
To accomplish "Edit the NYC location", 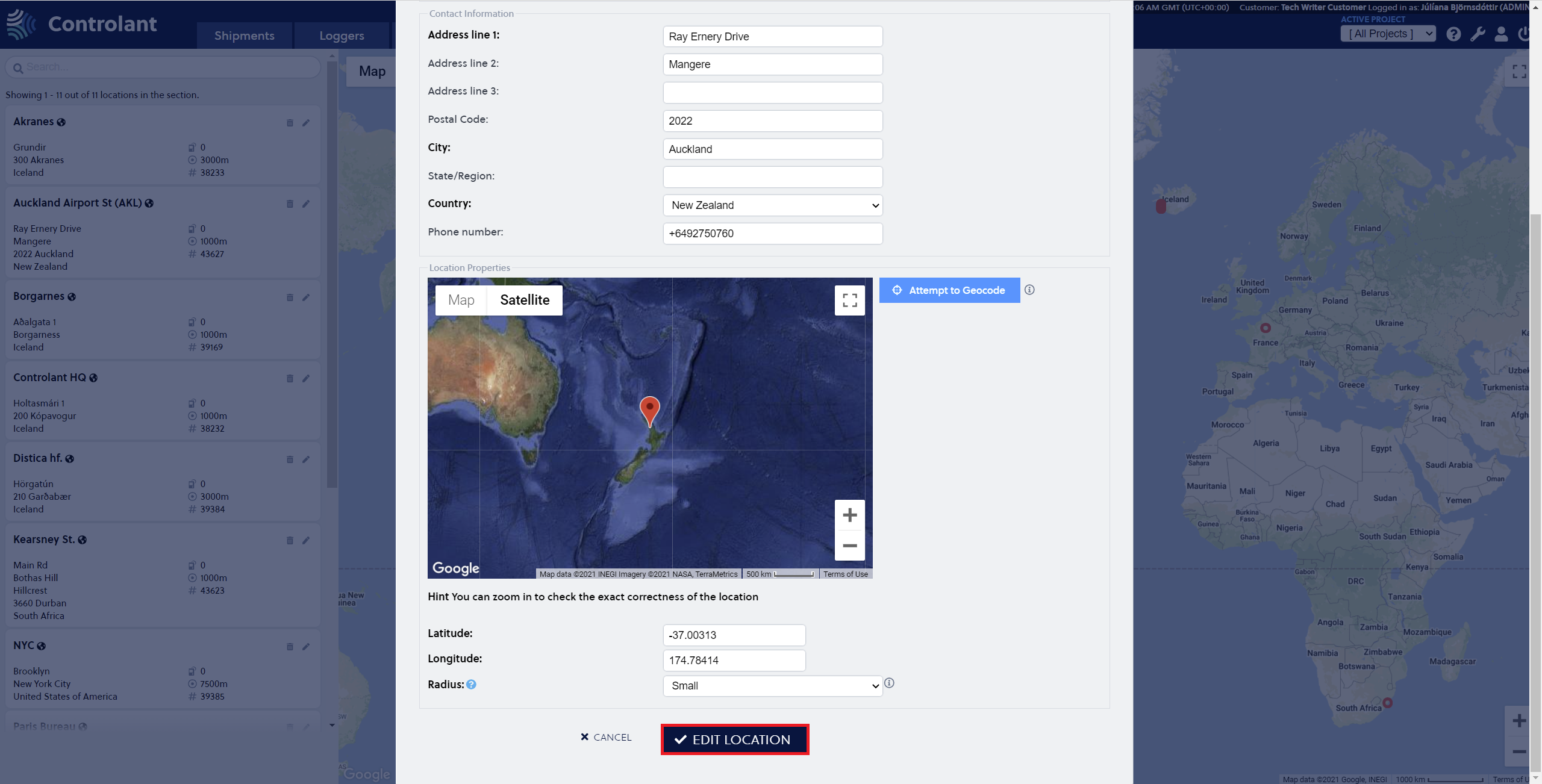I will pos(306,647).
